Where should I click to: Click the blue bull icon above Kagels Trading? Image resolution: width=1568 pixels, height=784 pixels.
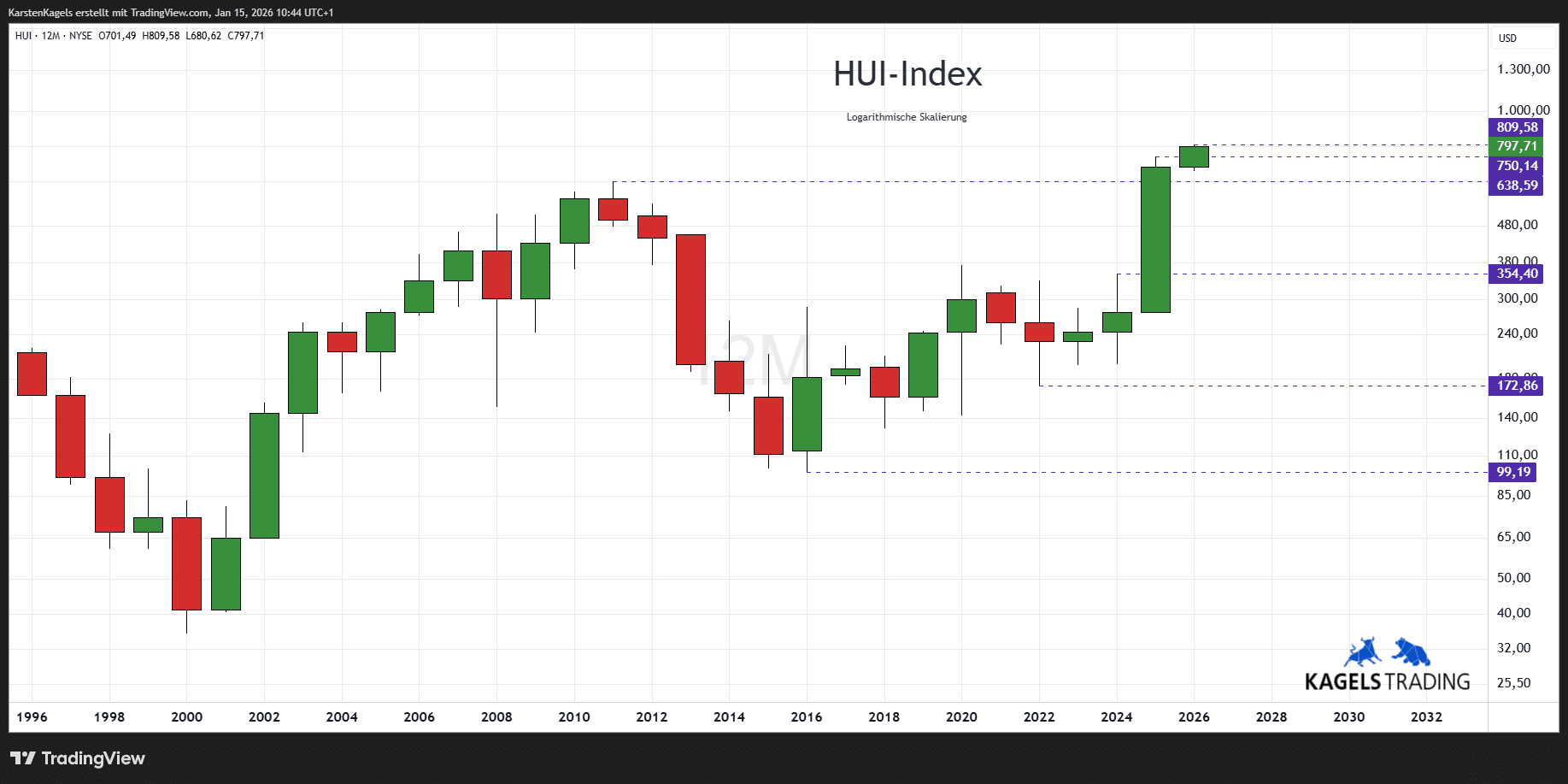(x=1363, y=652)
